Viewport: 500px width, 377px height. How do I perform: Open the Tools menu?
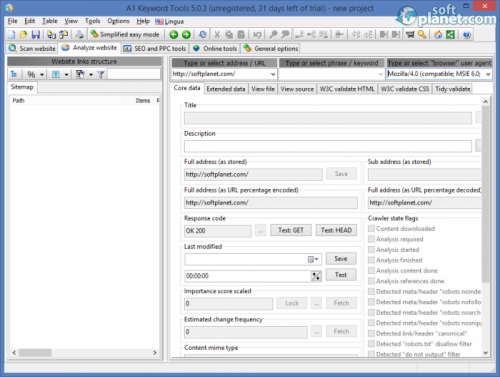click(92, 21)
